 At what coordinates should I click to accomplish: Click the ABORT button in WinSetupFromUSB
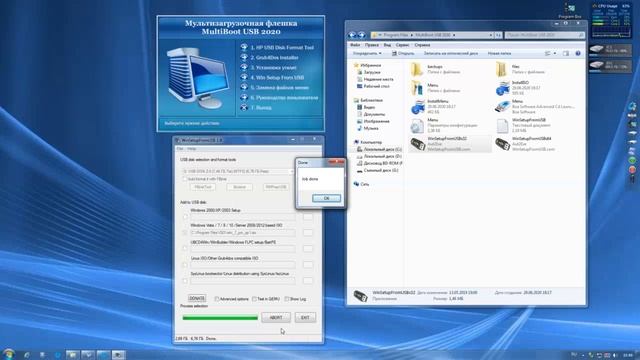point(276,318)
